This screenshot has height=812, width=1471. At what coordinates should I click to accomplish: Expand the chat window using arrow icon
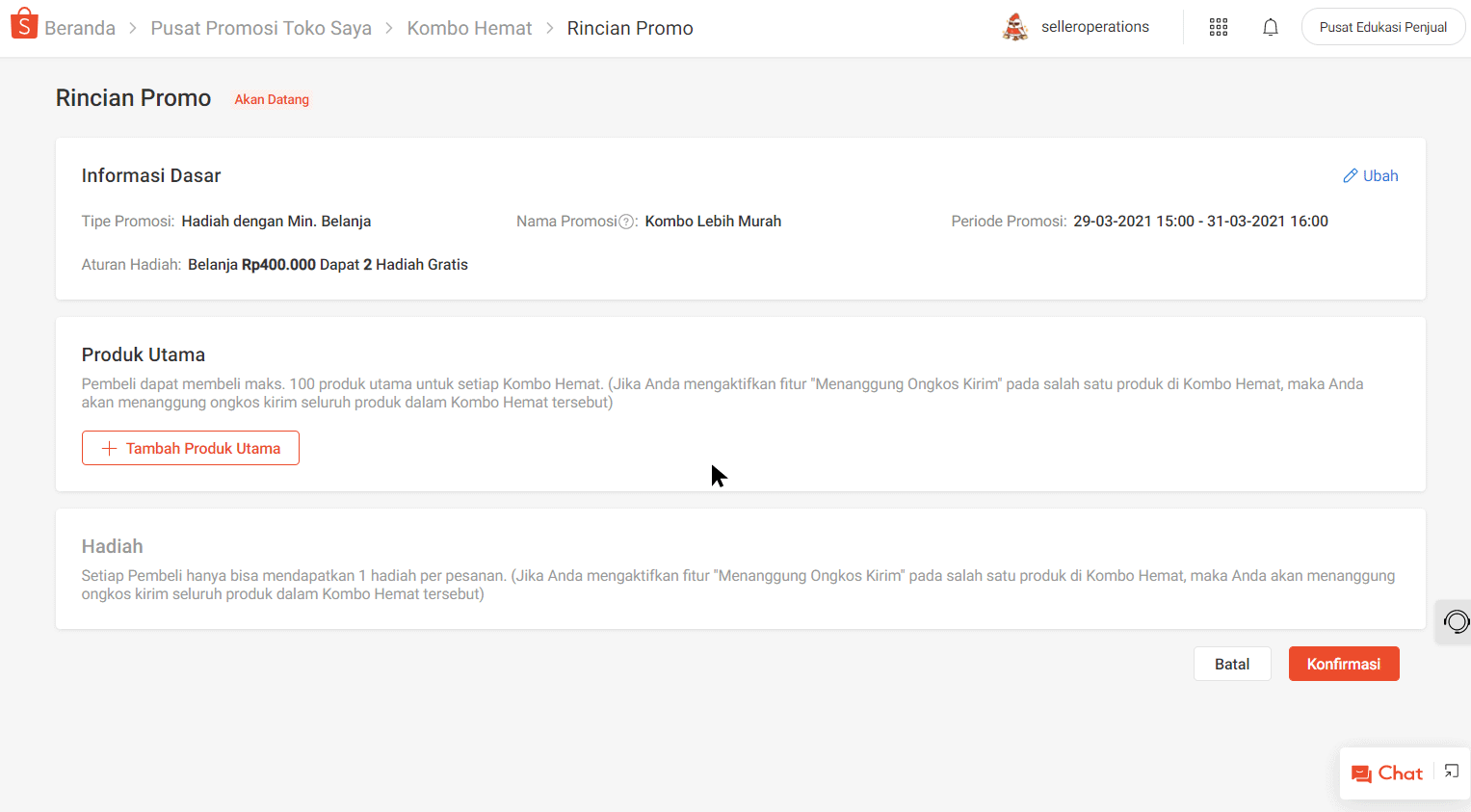[1452, 772]
